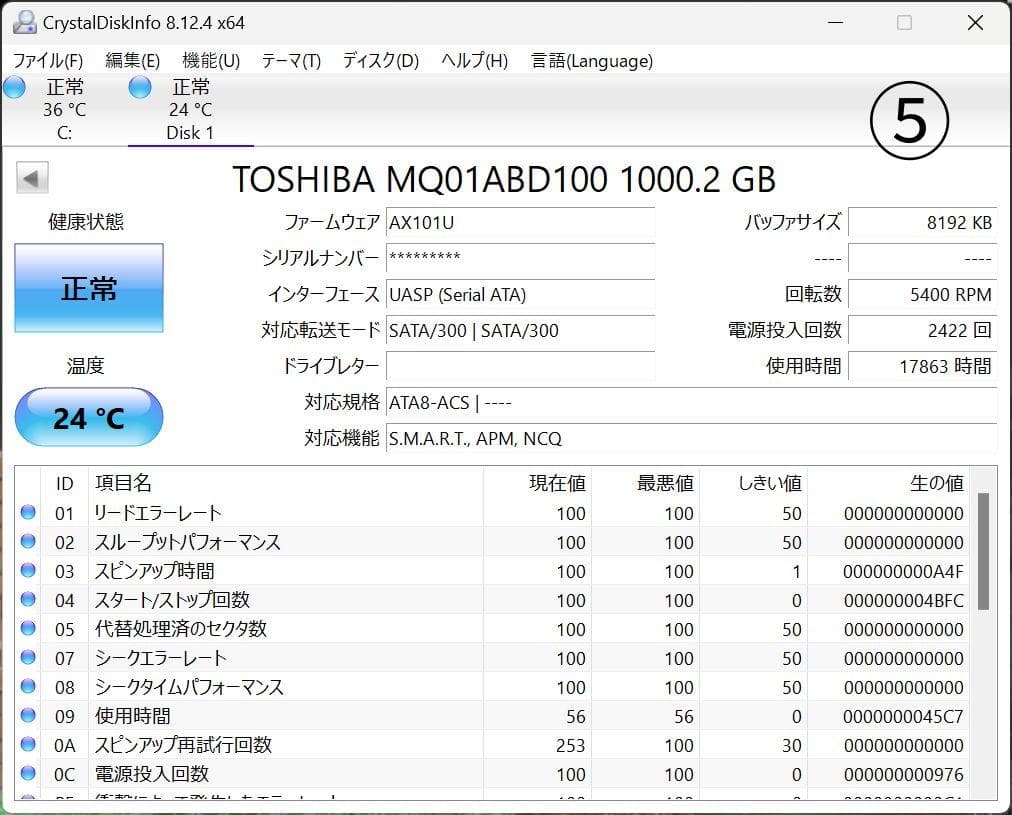Click the interface field UASP (Serial ATA)

point(520,294)
